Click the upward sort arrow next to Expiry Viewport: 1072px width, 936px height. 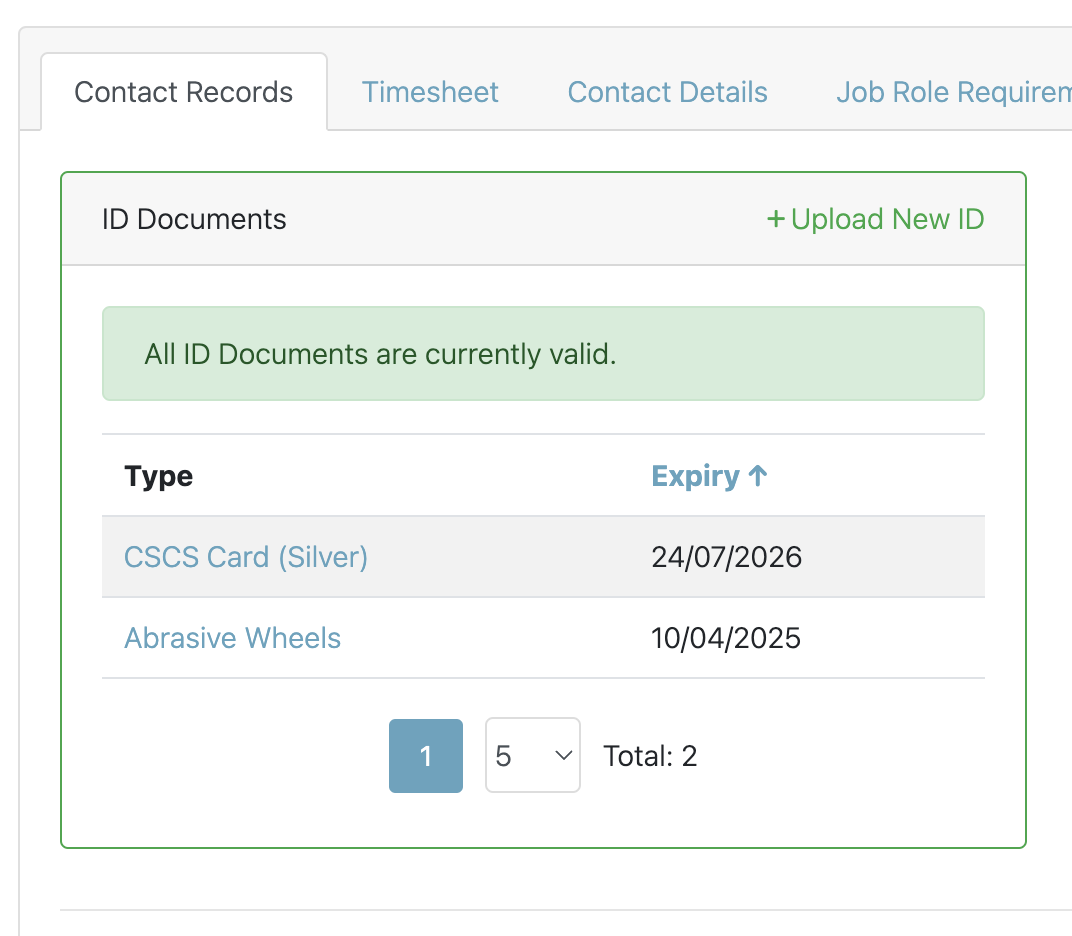click(x=759, y=476)
